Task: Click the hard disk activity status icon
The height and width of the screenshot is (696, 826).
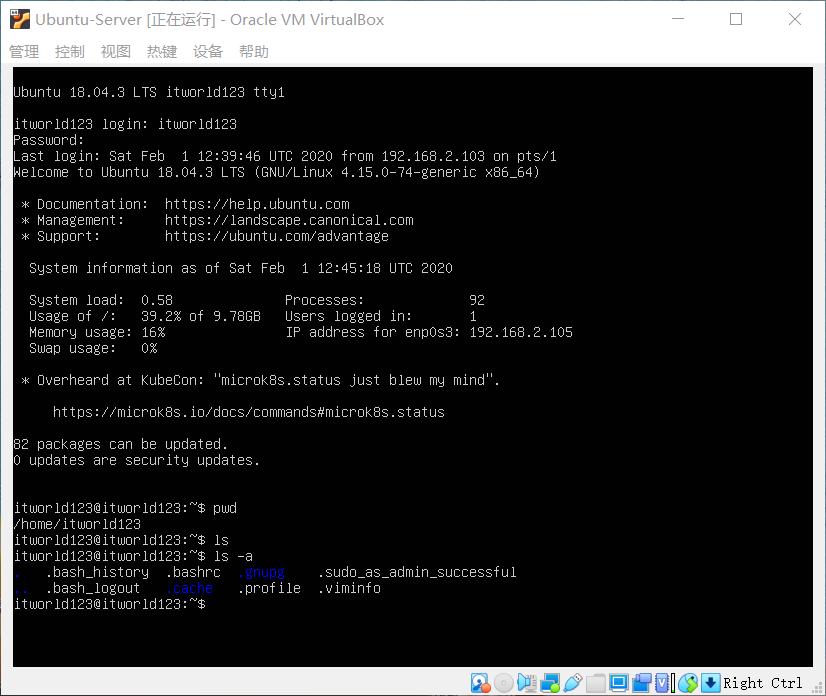Action: 478,682
